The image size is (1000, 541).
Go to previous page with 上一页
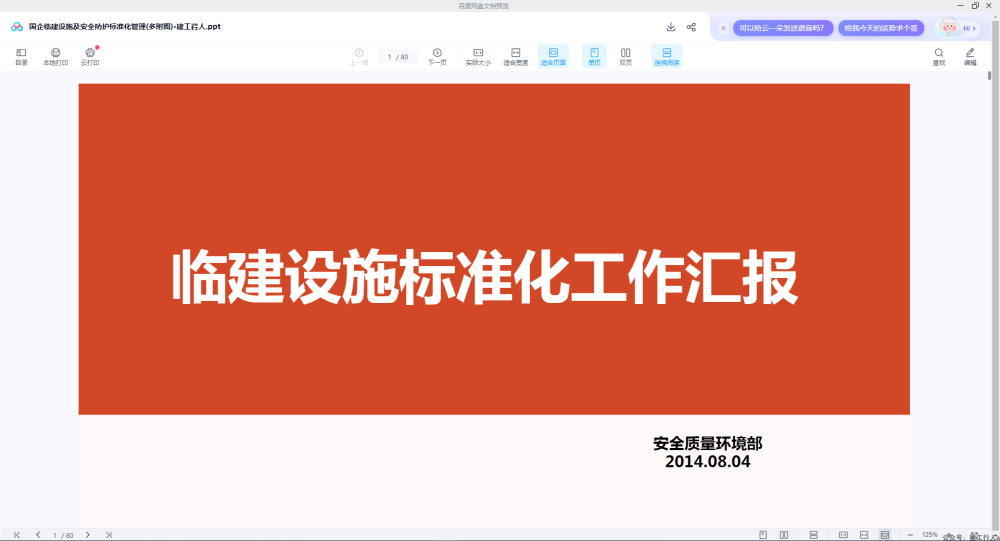click(359, 57)
